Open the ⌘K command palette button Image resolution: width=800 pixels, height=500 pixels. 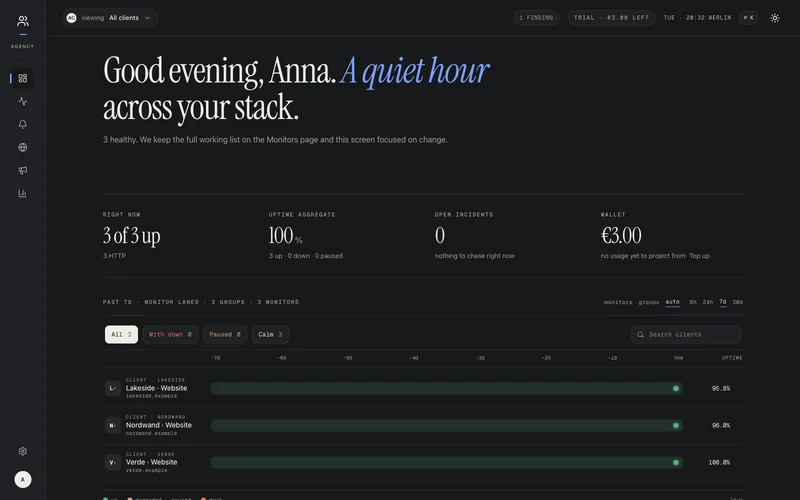pos(748,18)
